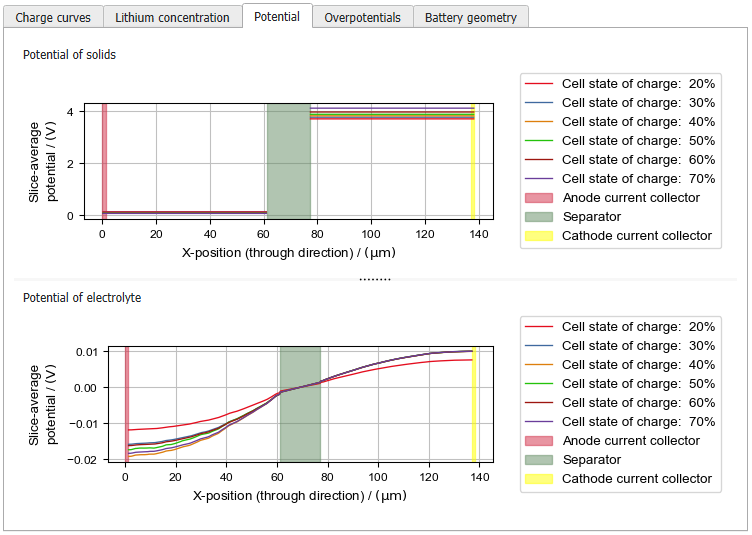This screenshot has width=752, height=535.
Task: Open the Lithium concentration tab
Action: pyautogui.click(x=172, y=17)
